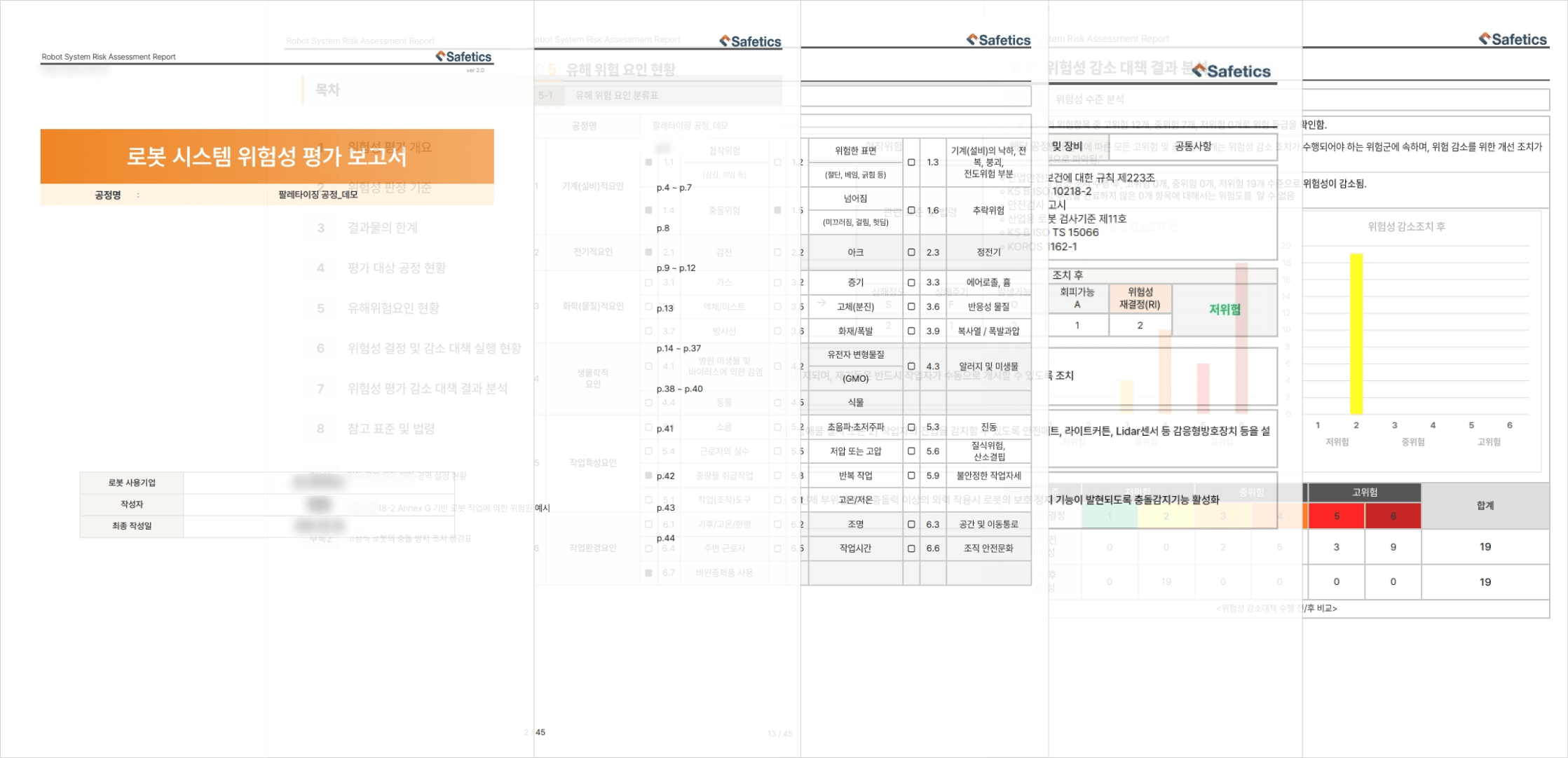Tick the checkbox next to 1.6 추락위험
The height and width of the screenshot is (758, 1568).
(911, 210)
